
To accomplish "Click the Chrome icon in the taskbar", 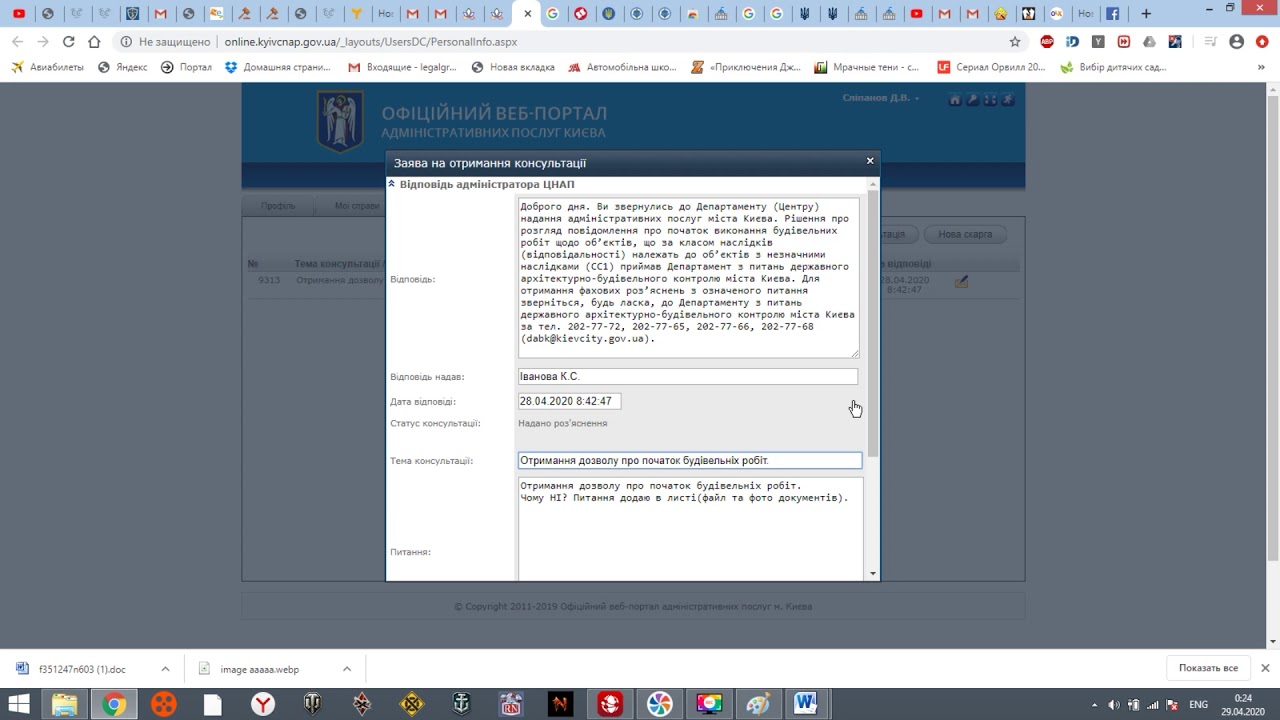I will tap(114, 705).
